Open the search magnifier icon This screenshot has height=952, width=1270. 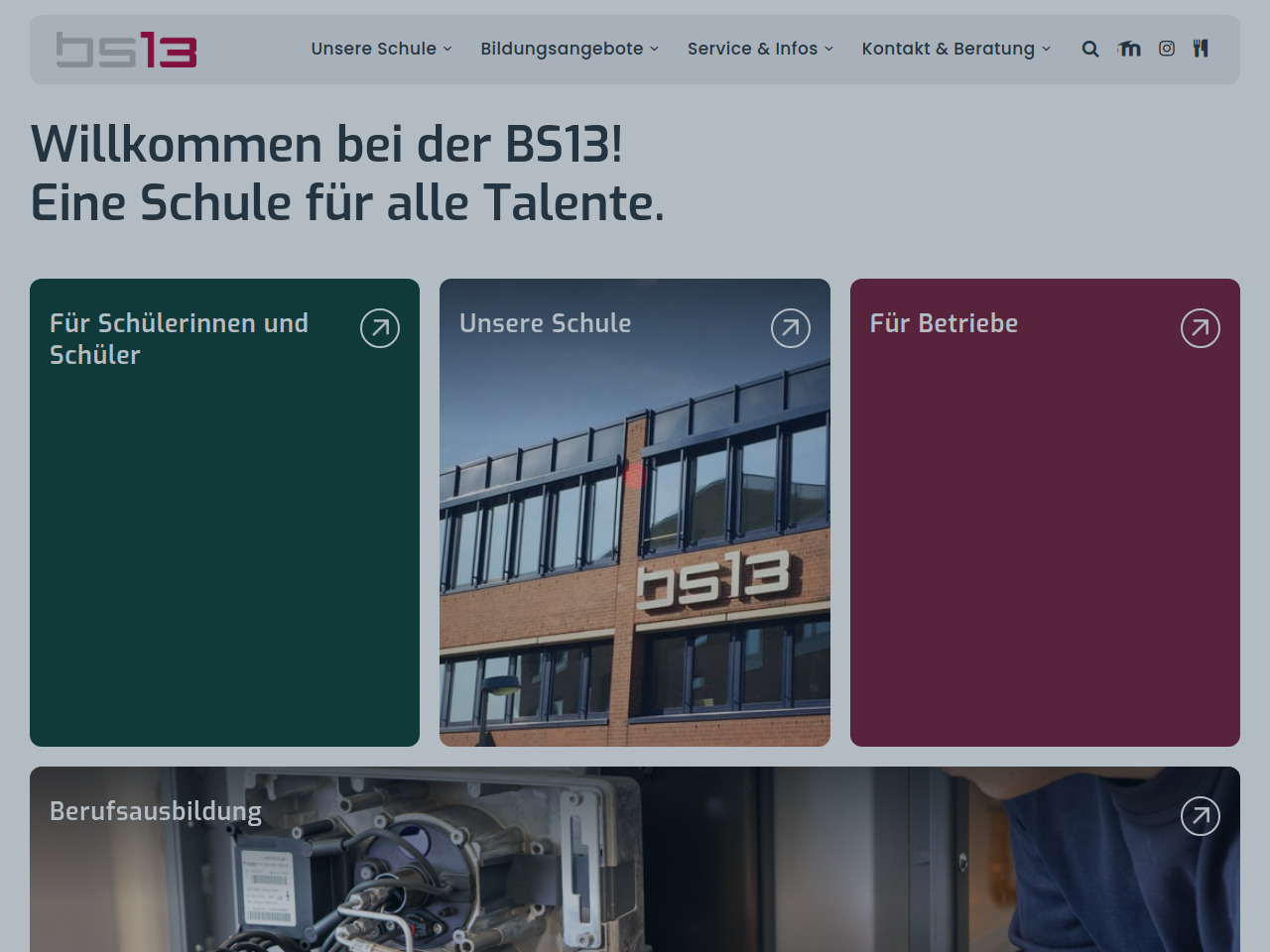(1090, 49)
